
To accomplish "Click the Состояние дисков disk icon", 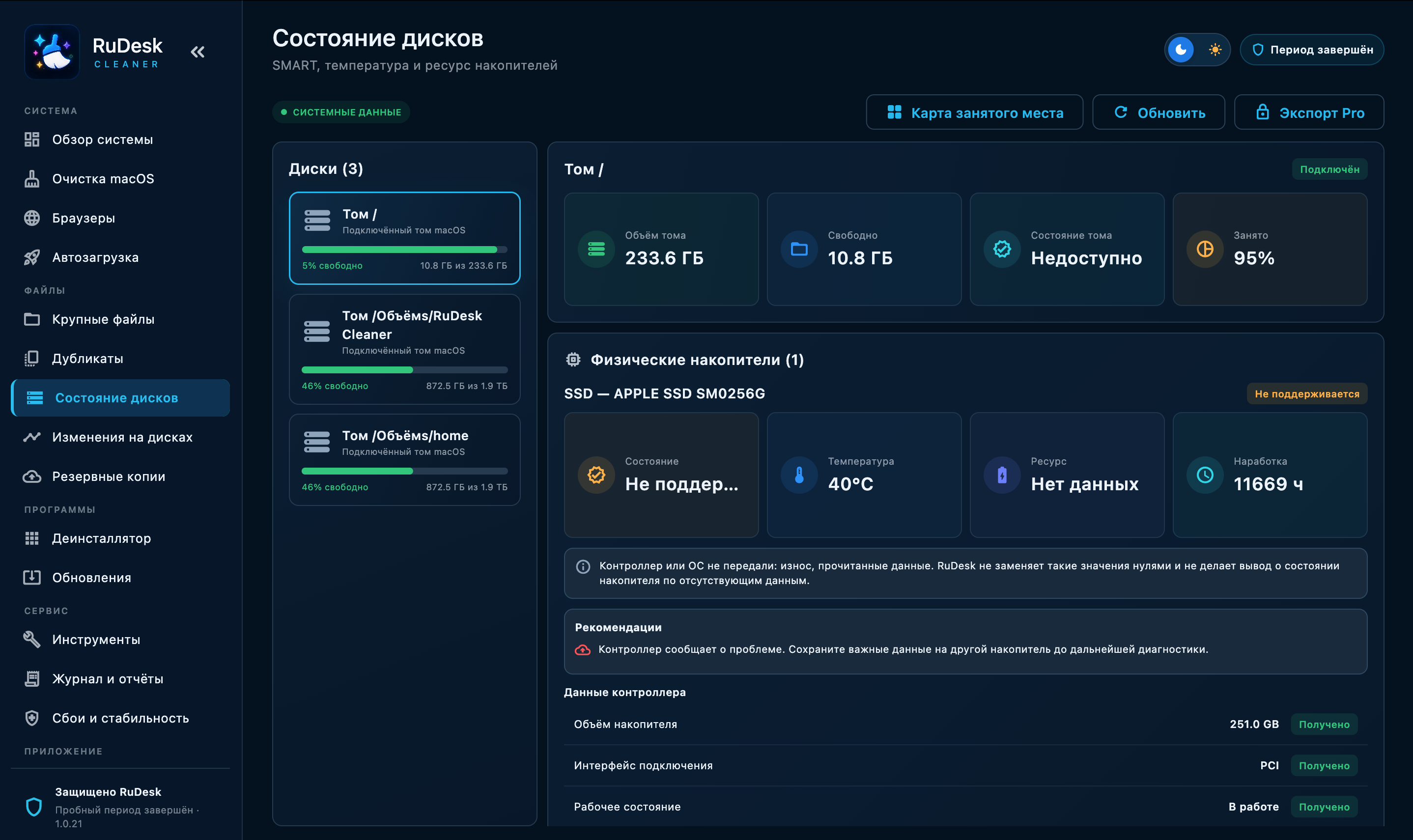I will [x=34, y=398].
